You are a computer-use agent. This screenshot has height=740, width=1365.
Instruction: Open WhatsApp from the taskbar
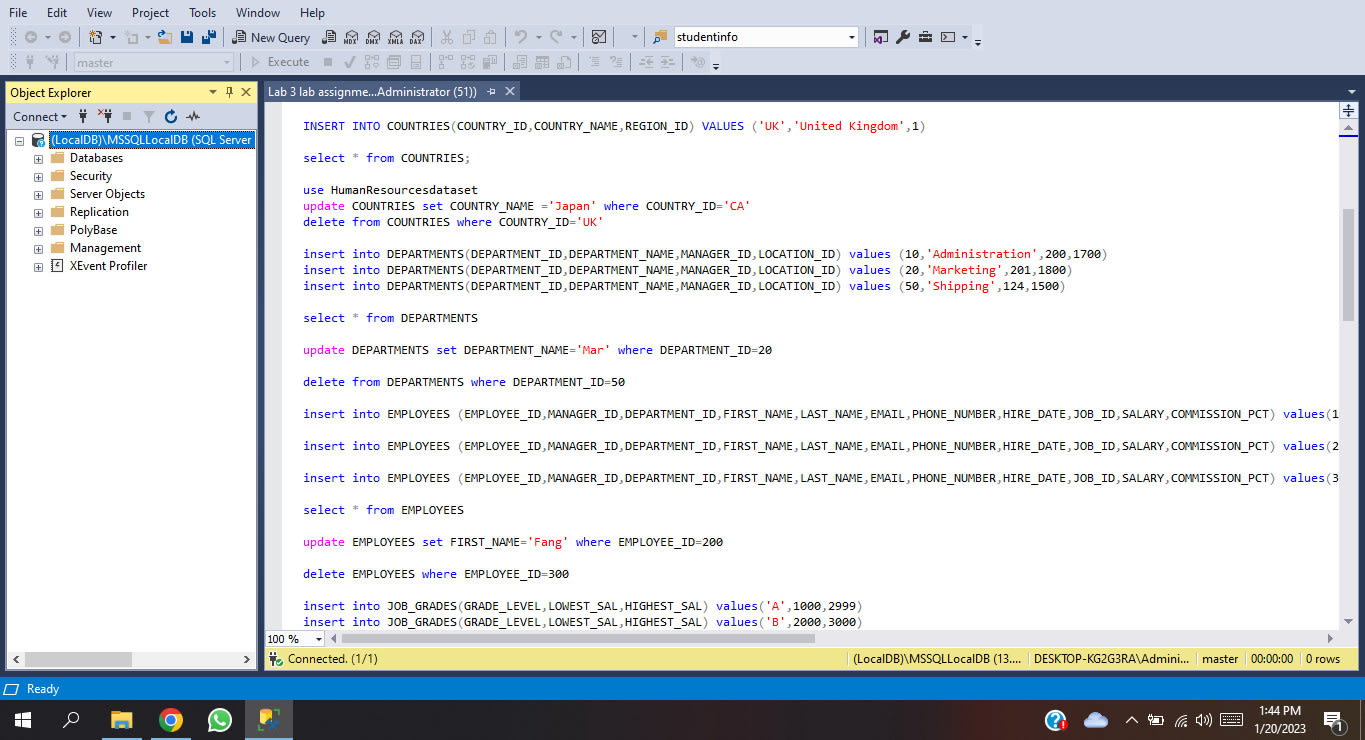(219, 719)
